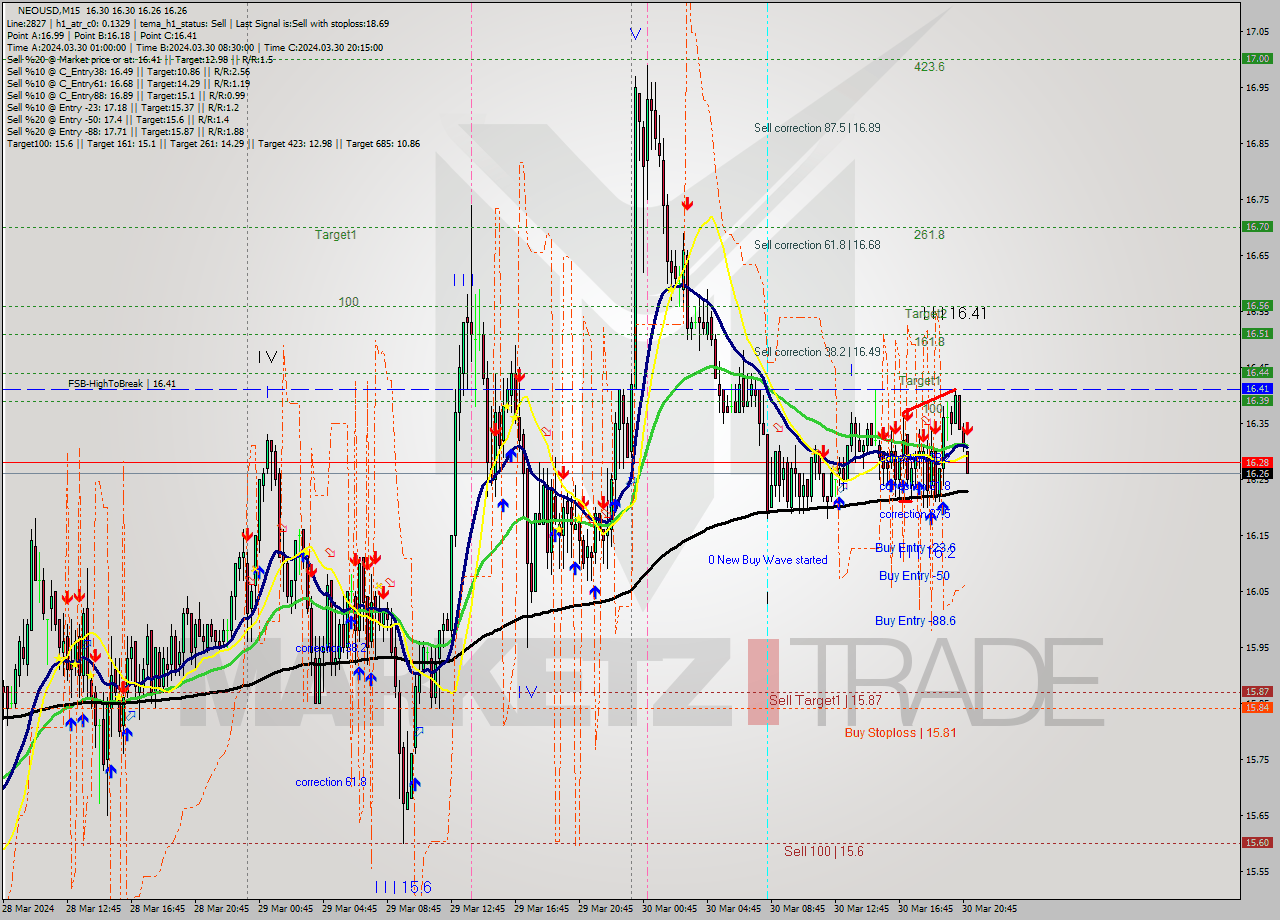Click the 16.39 green price tag
This screenshot has height=920, width=1280.
click(x=1256, y=401)
